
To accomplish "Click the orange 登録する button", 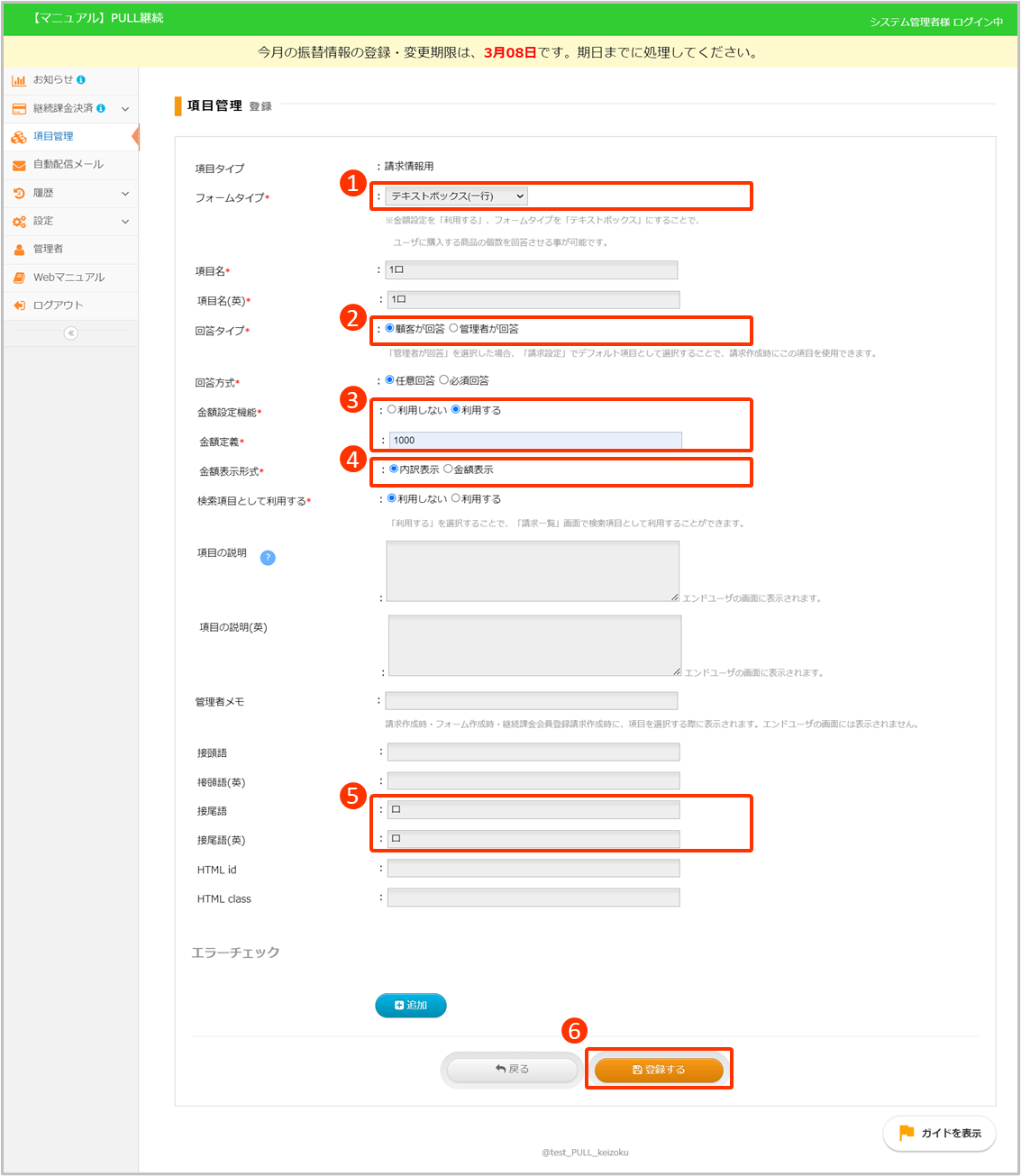I will point(659,1070).
